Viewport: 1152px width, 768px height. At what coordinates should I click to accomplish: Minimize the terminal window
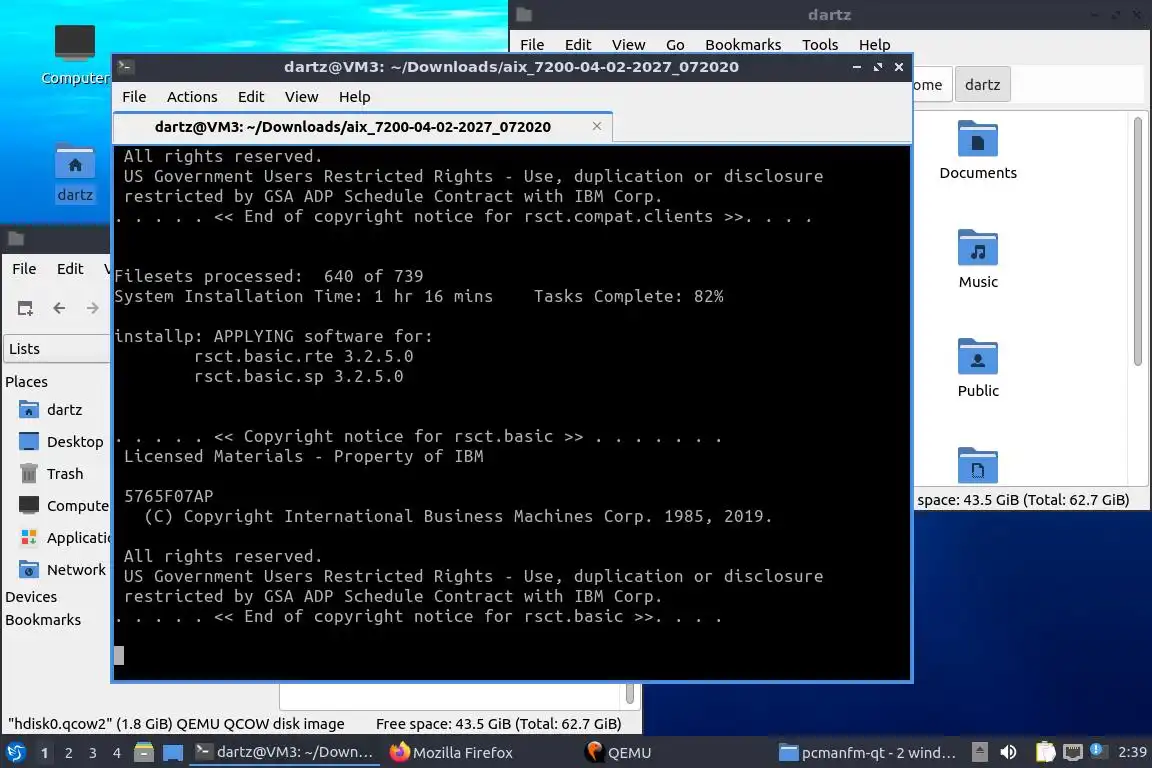point(857,67)
